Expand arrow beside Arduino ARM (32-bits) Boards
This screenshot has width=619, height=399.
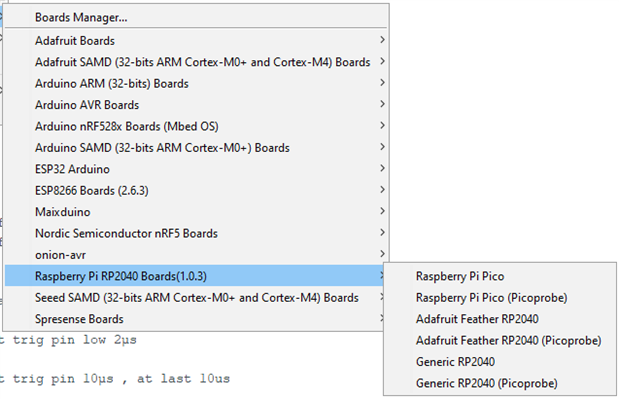click(x=382, y=82)
